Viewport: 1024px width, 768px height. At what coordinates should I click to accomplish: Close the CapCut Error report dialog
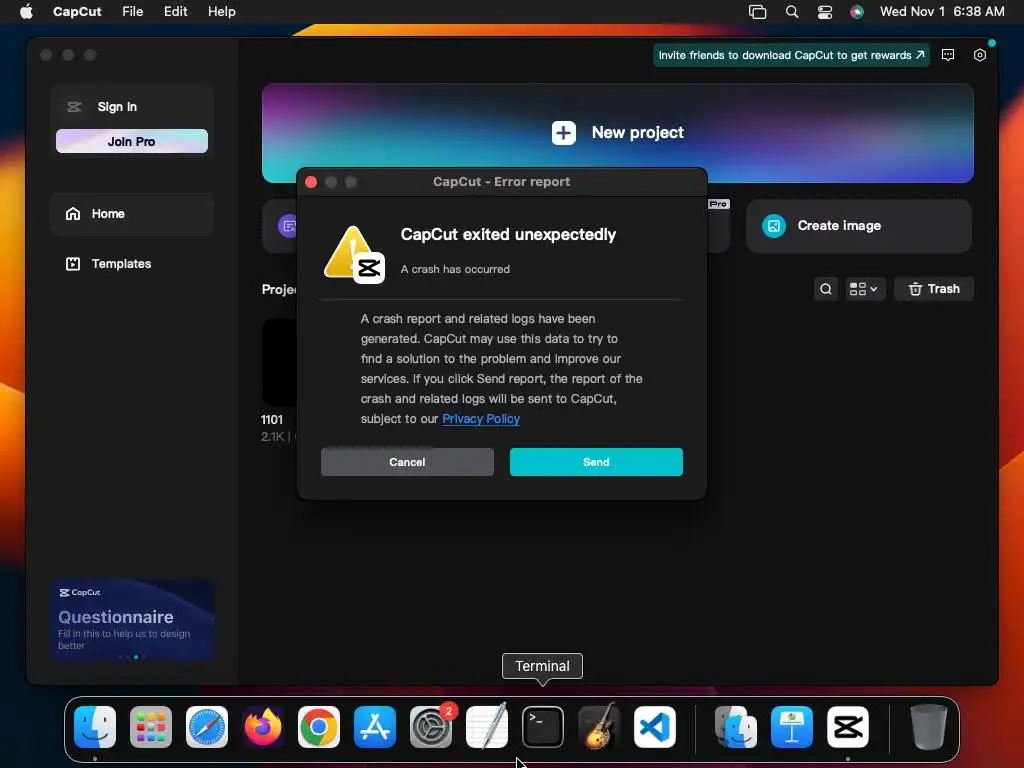[311, 182]
